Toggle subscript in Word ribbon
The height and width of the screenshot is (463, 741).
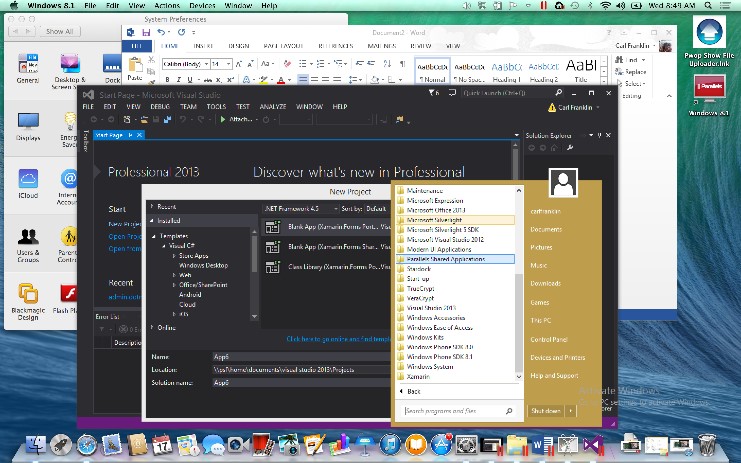click(218, 79)
